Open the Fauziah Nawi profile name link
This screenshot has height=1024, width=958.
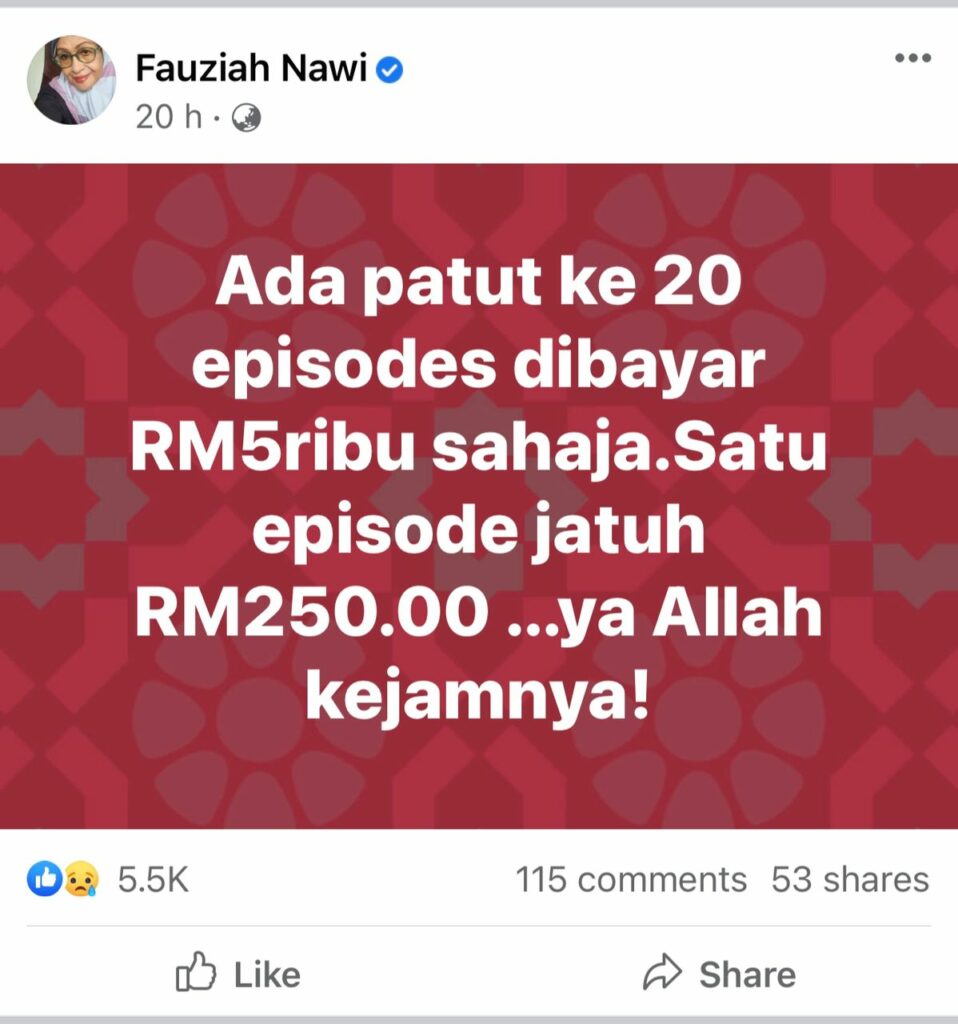[x=251, y=68]
